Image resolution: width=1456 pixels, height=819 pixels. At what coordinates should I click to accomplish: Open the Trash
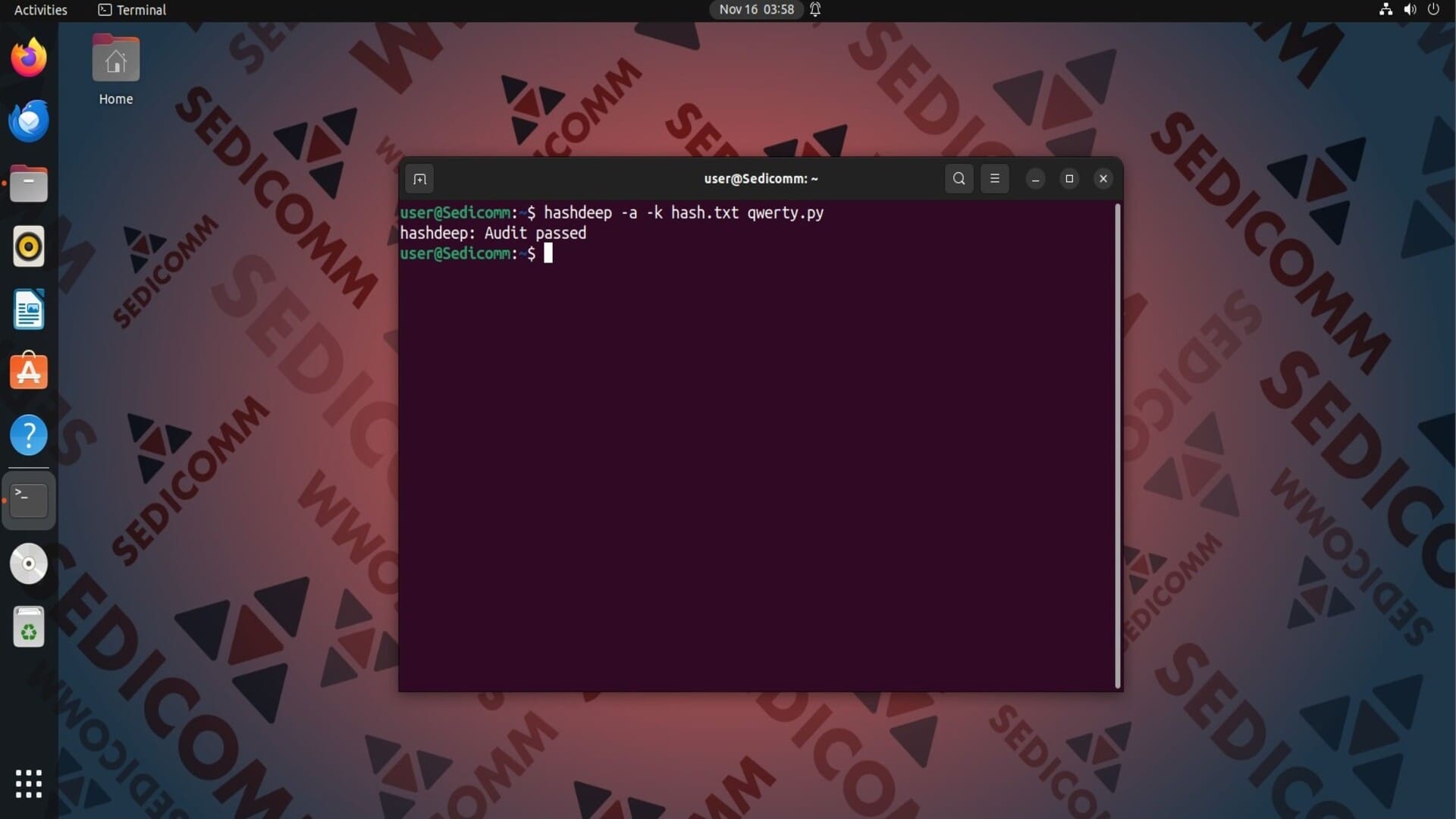[29, 627]
